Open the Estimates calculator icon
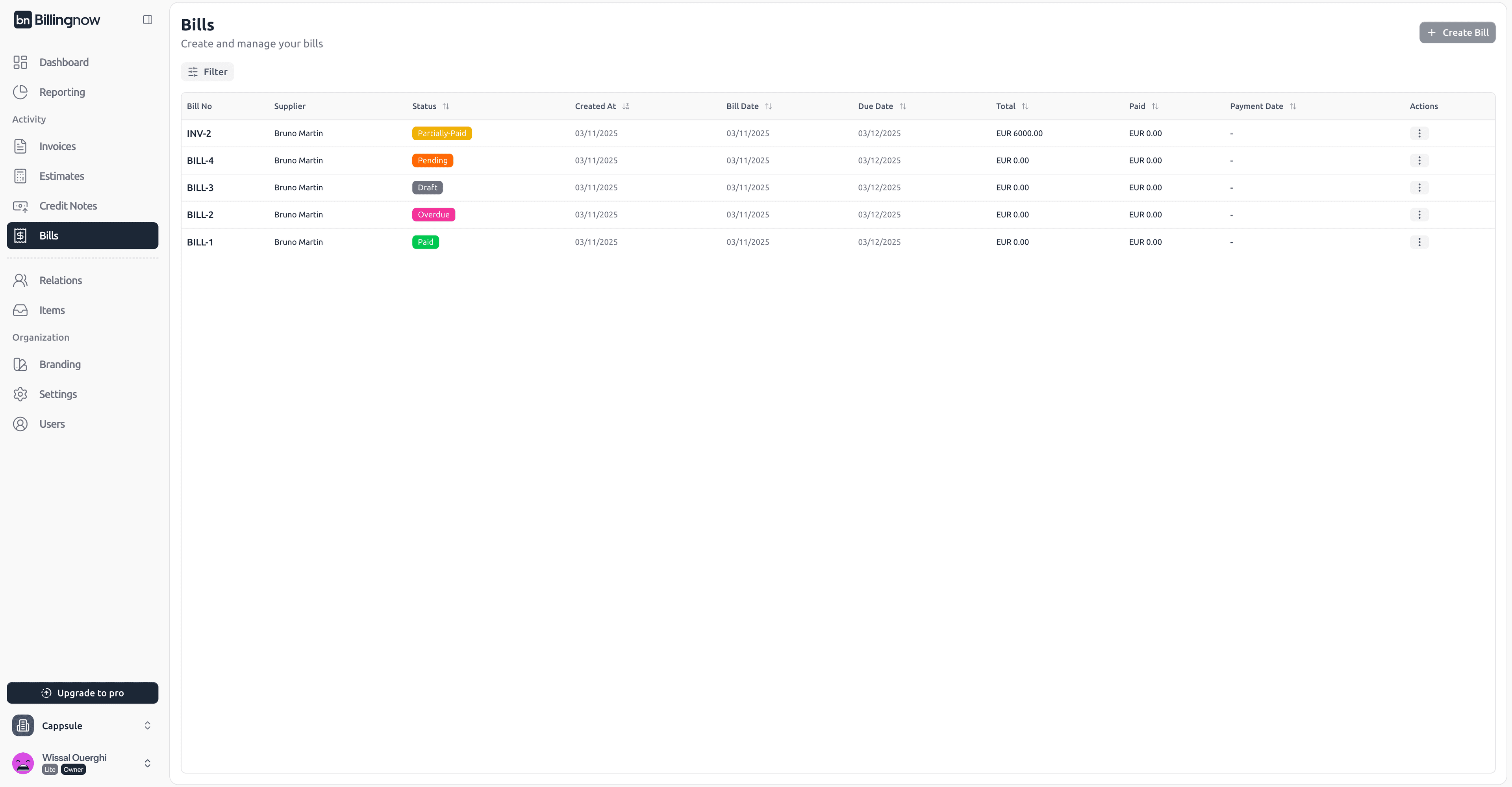Screen dimensions: 1512x787 click(20, 176)
